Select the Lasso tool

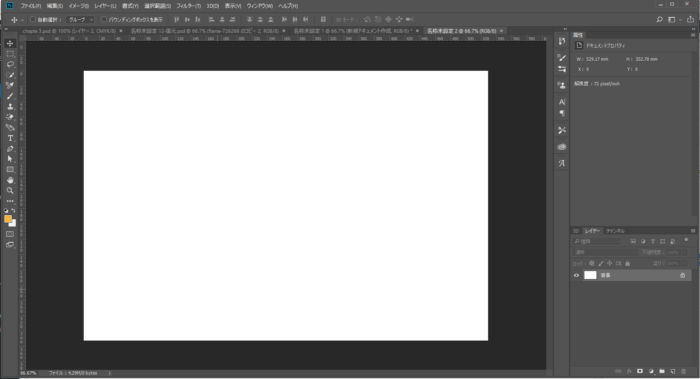[x=10, y=64]
